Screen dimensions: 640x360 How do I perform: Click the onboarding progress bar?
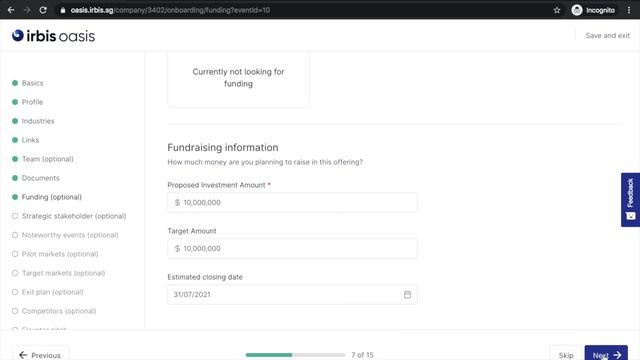pos(295,355)
